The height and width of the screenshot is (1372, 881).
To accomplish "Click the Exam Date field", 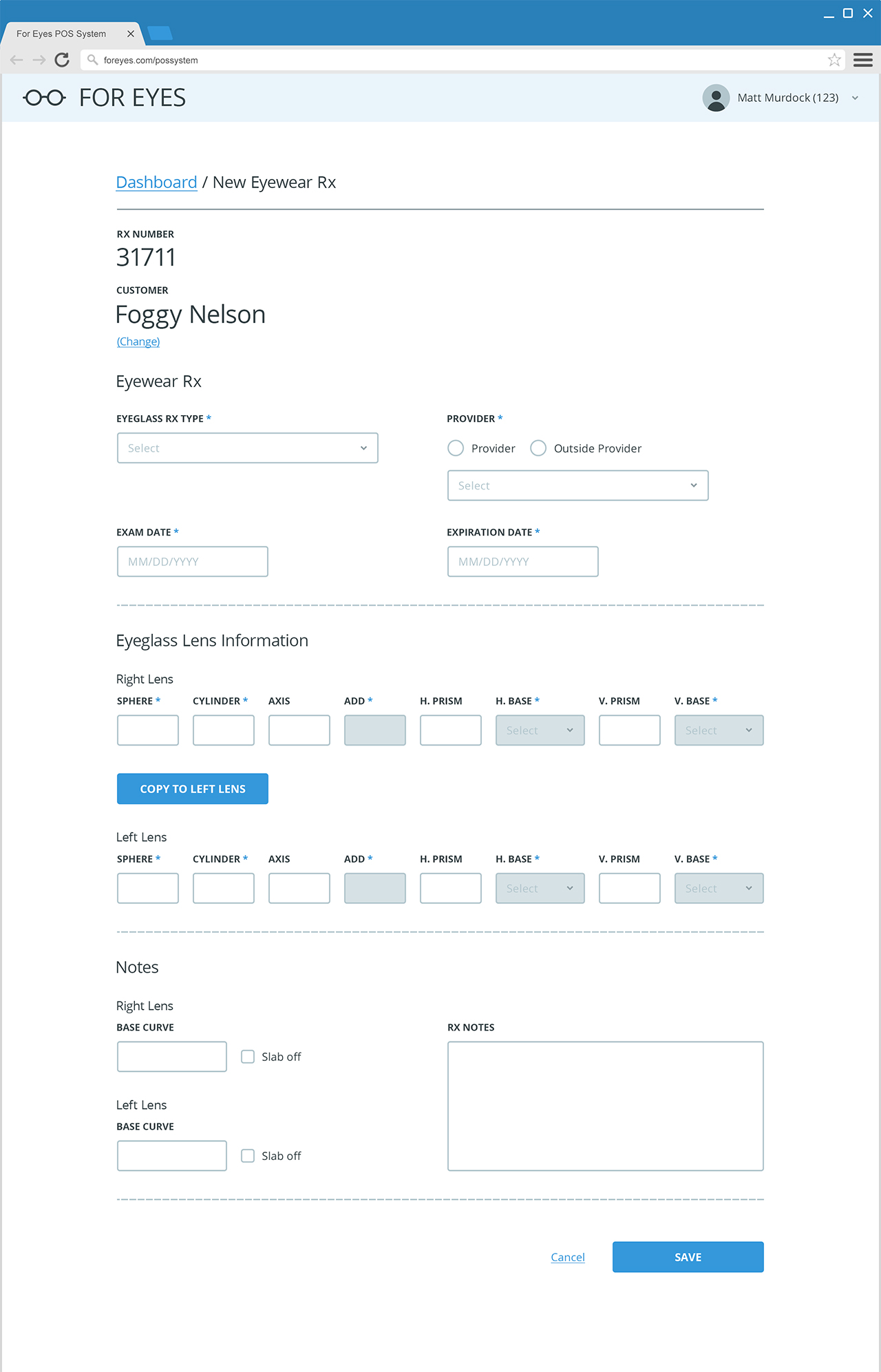I will (193, 562).
